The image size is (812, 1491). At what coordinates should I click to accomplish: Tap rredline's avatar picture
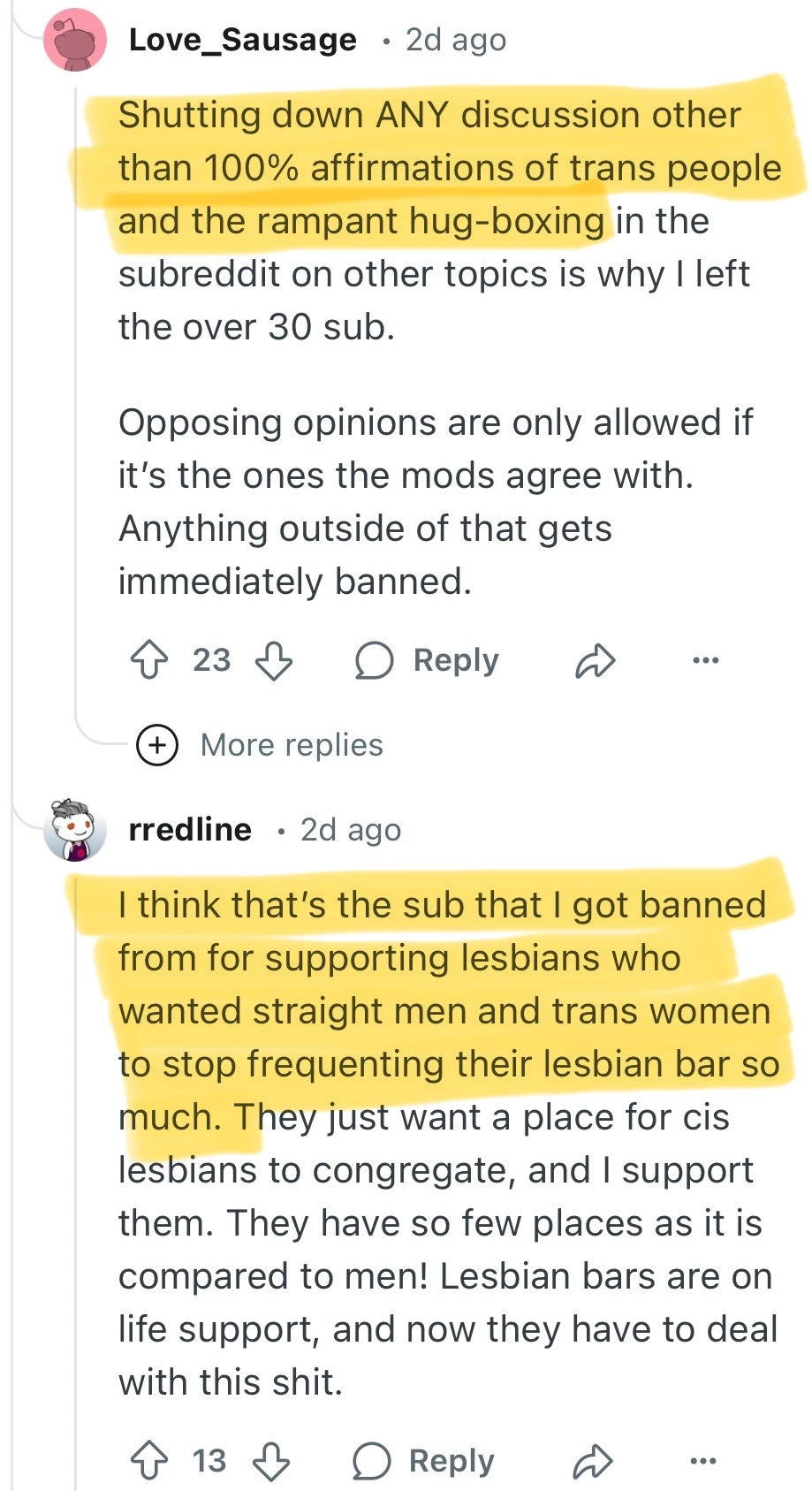coord(74,830)
